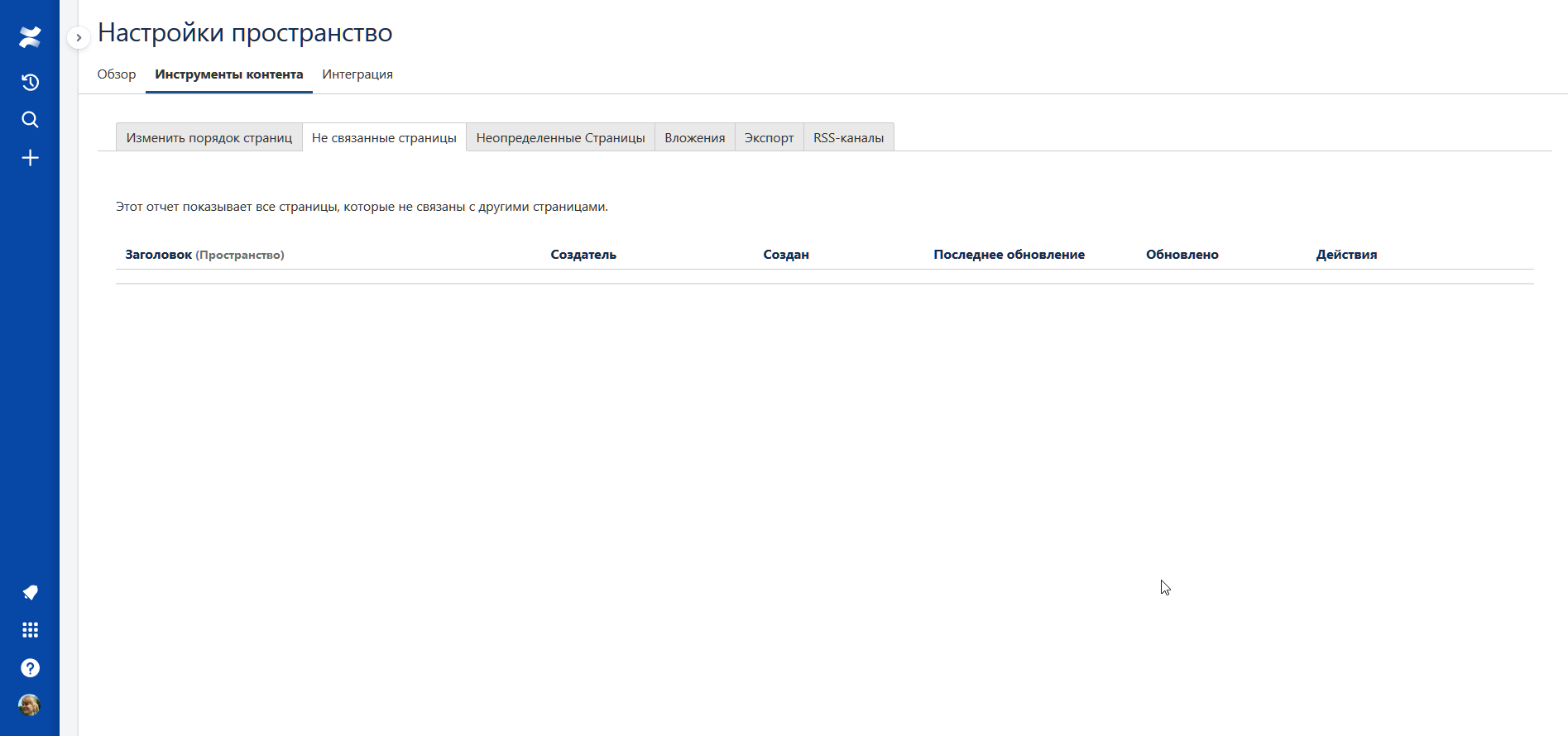Open the RSS-каналы tab
The height and width of the screenshot is (736, 1568).
click(849, 137)
